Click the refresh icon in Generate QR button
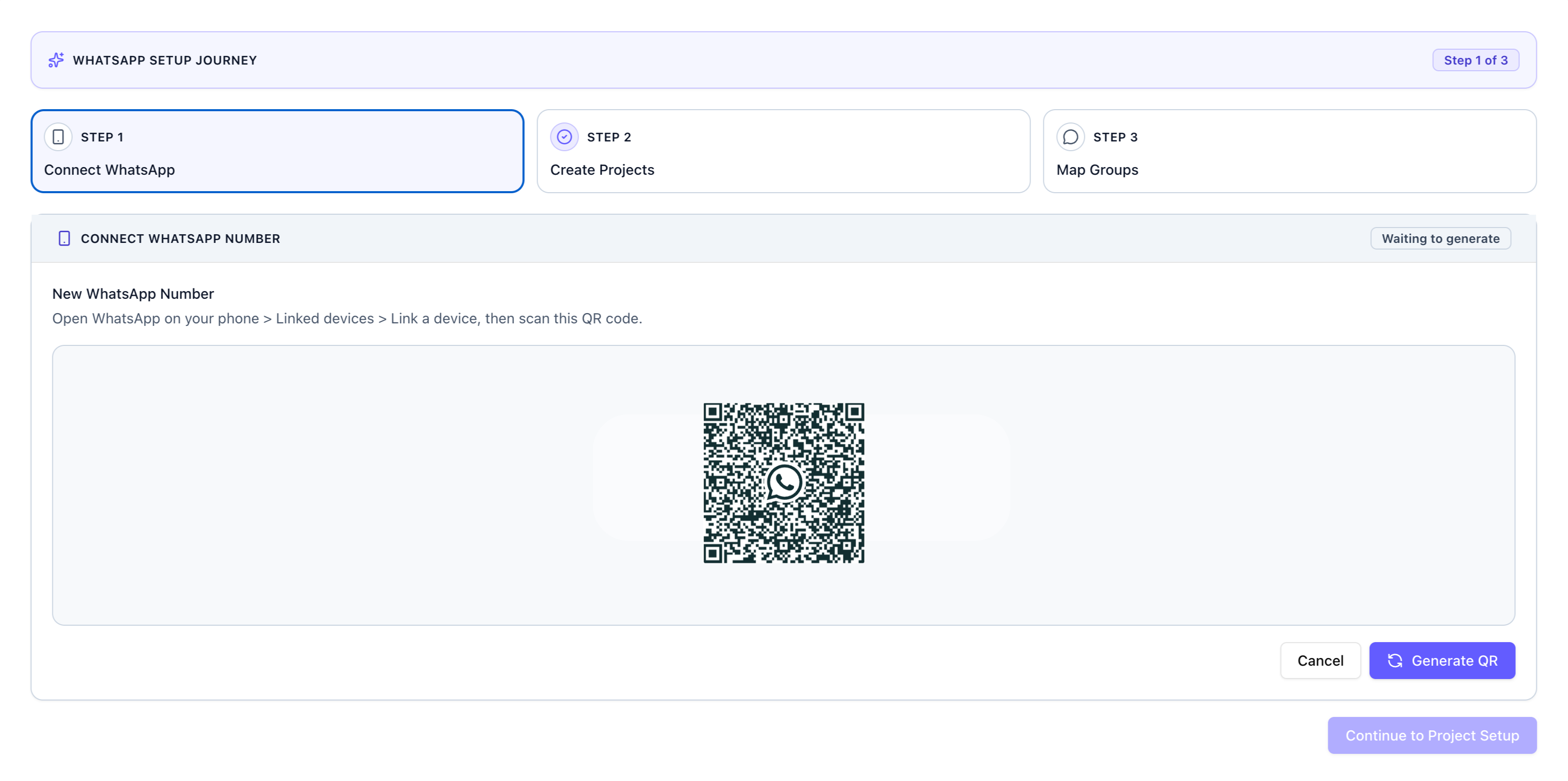The width and height of the screenshot is (1568, 781). coord(1395,661)
